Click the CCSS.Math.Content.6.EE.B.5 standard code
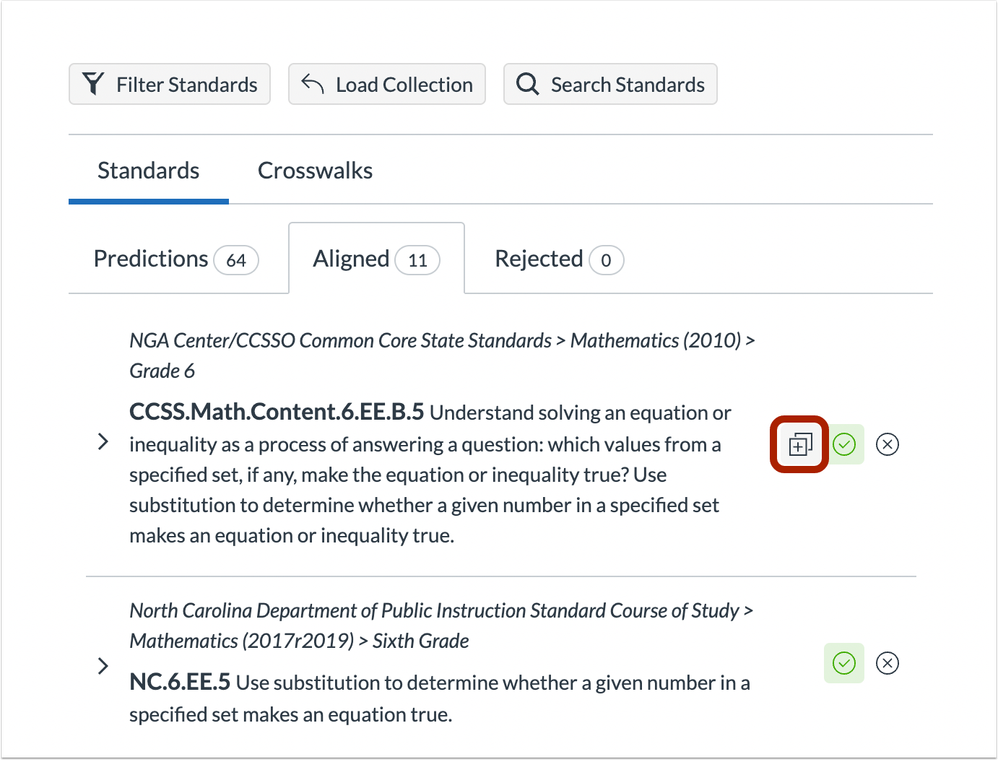 276,412
